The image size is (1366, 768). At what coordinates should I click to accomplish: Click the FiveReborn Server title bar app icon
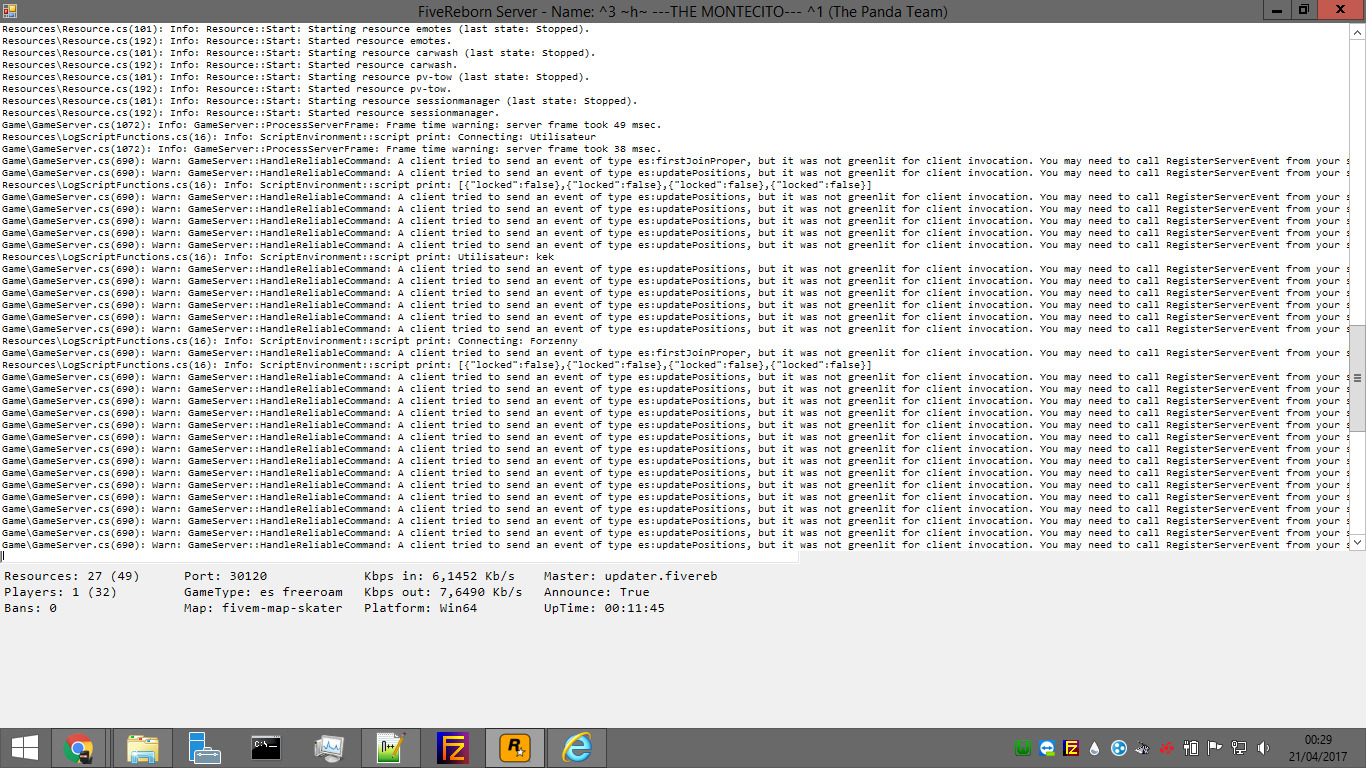[x=10, y=11]
